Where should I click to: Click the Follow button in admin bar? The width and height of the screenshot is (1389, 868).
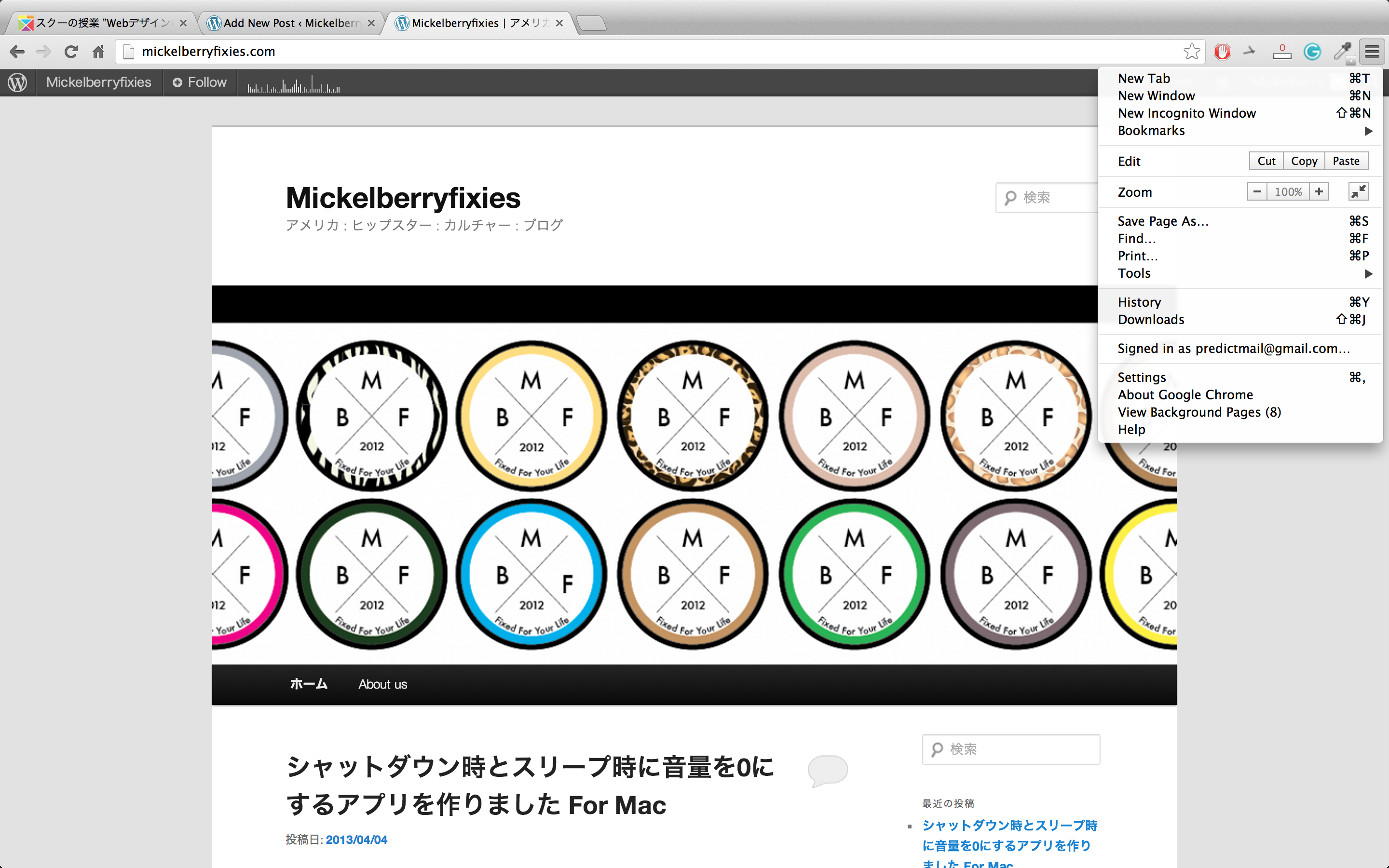point(200,82)
